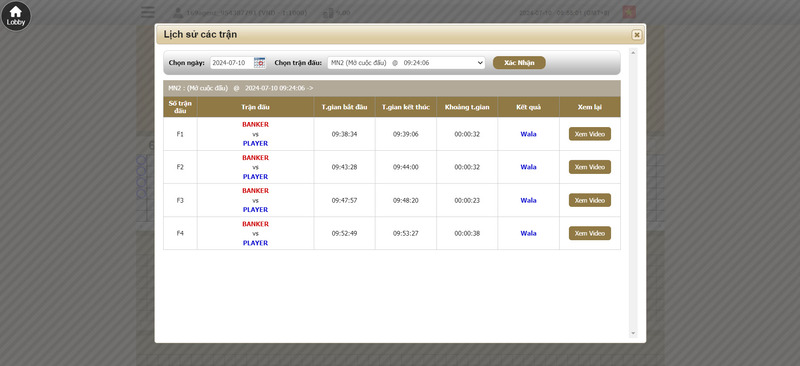800x366 pixels.
Task: Open the hamburger menu in background header
Action: pyautogui.click(x=148, y=12)
